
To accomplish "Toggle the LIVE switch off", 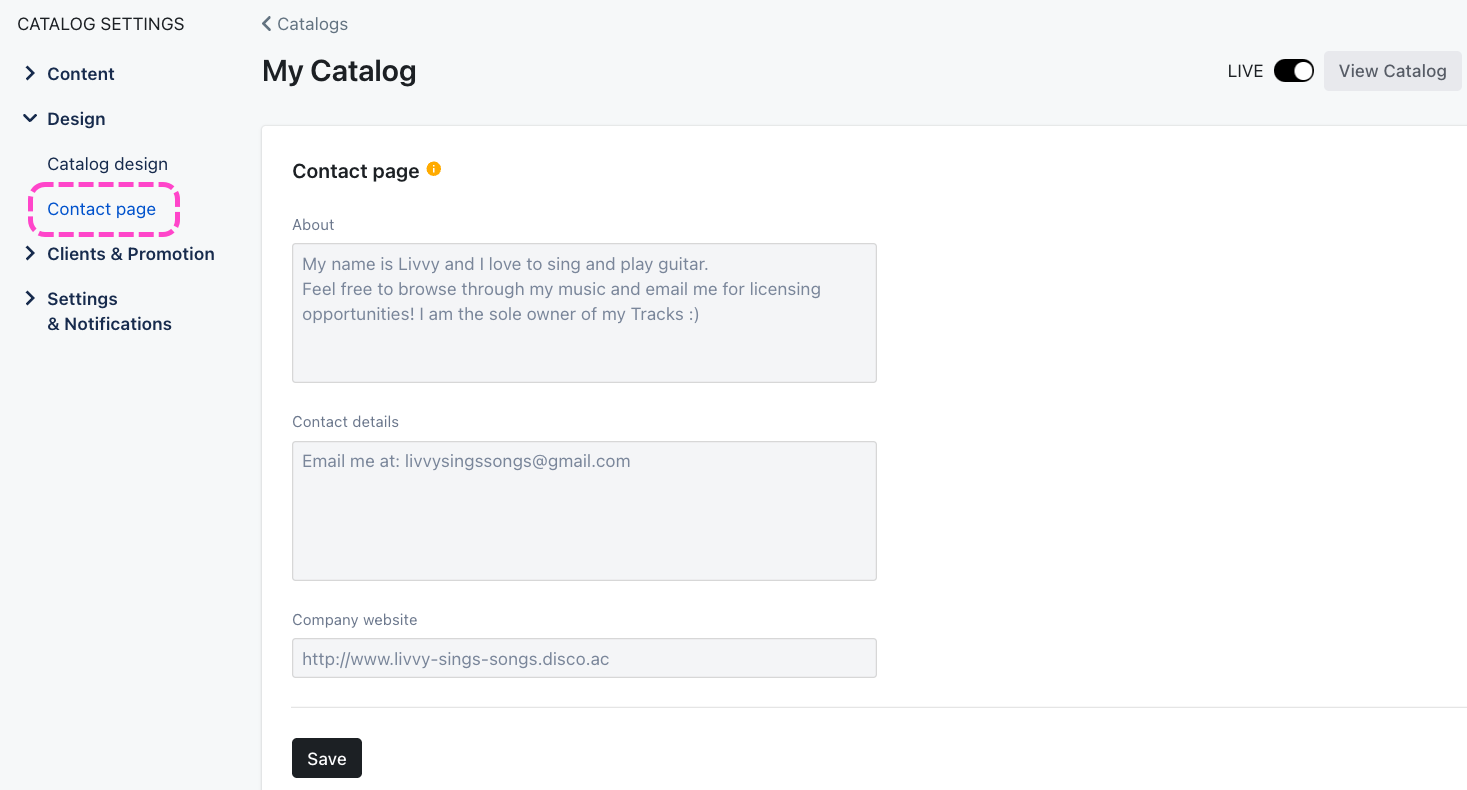I will pos(1293,71).
